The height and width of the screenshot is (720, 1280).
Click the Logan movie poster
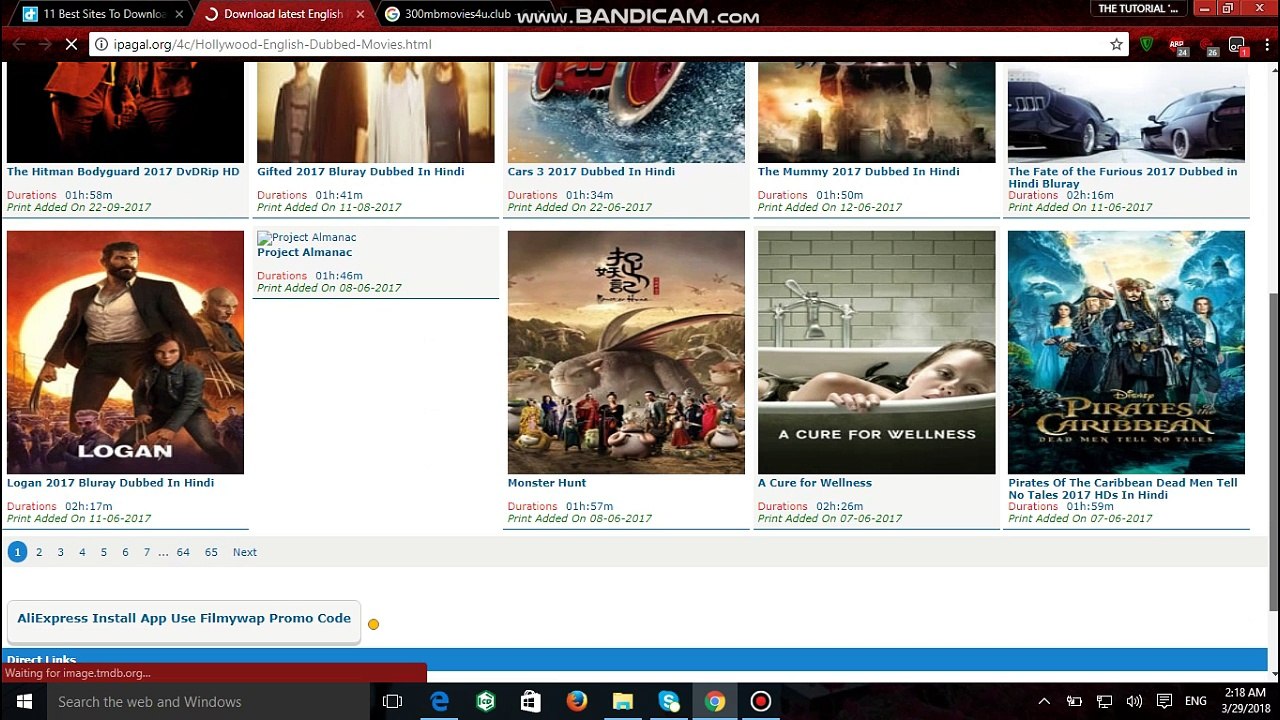[x=125, y=352]
